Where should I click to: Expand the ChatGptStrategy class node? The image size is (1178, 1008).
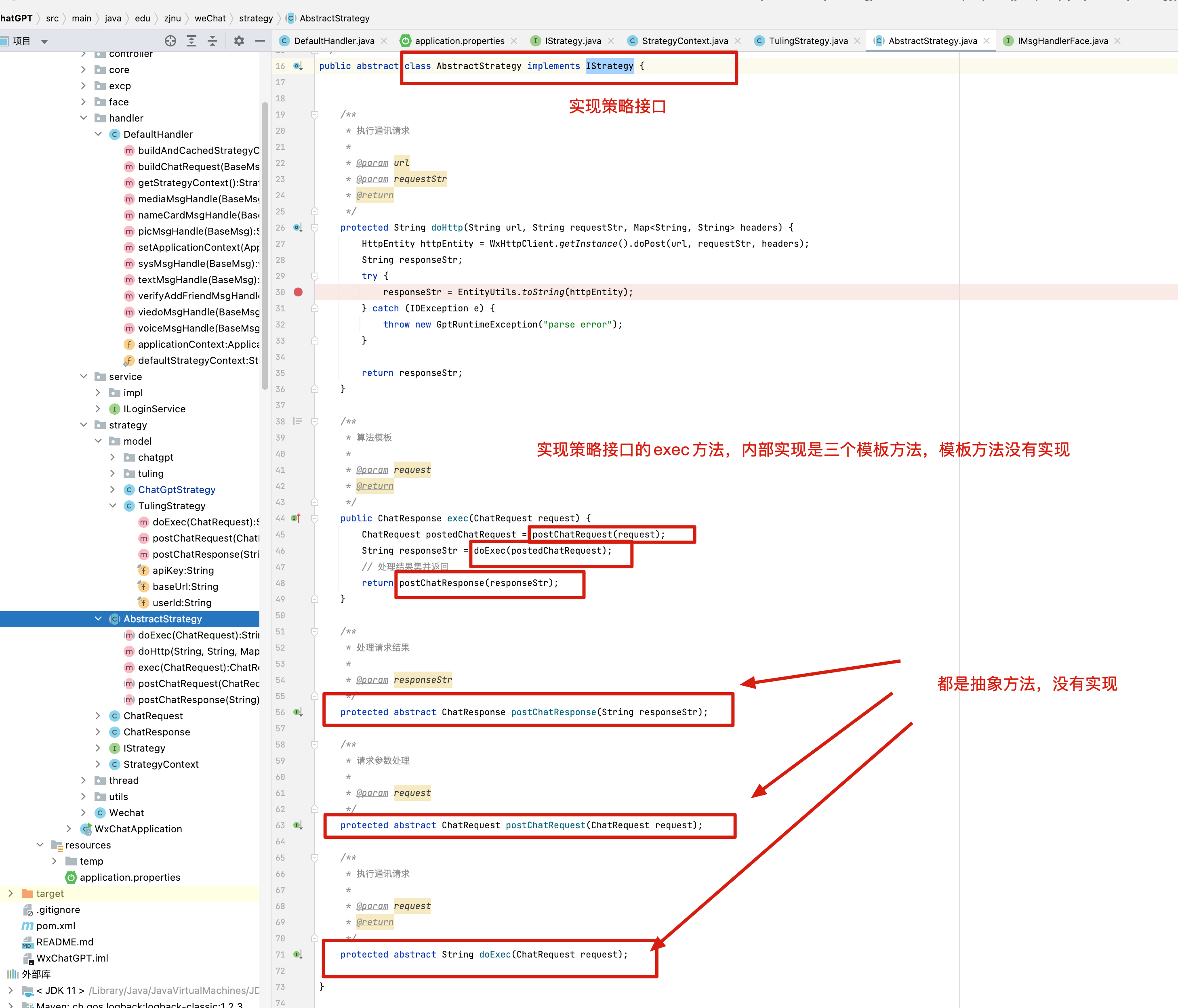113,490
